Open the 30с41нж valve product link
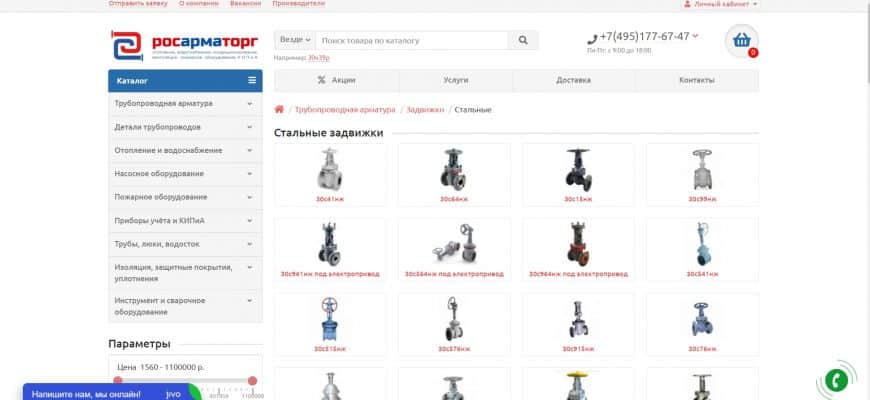Viewport: 870px width, 400px height. [x=330, y=199]
